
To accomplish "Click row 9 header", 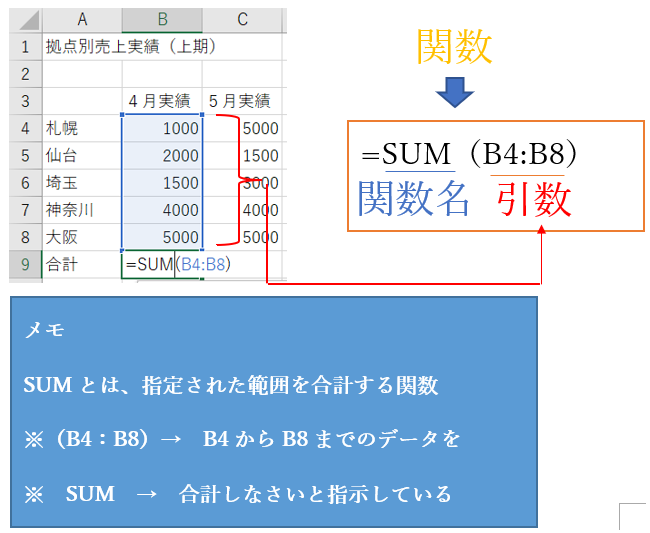I will tap(25, 265).
